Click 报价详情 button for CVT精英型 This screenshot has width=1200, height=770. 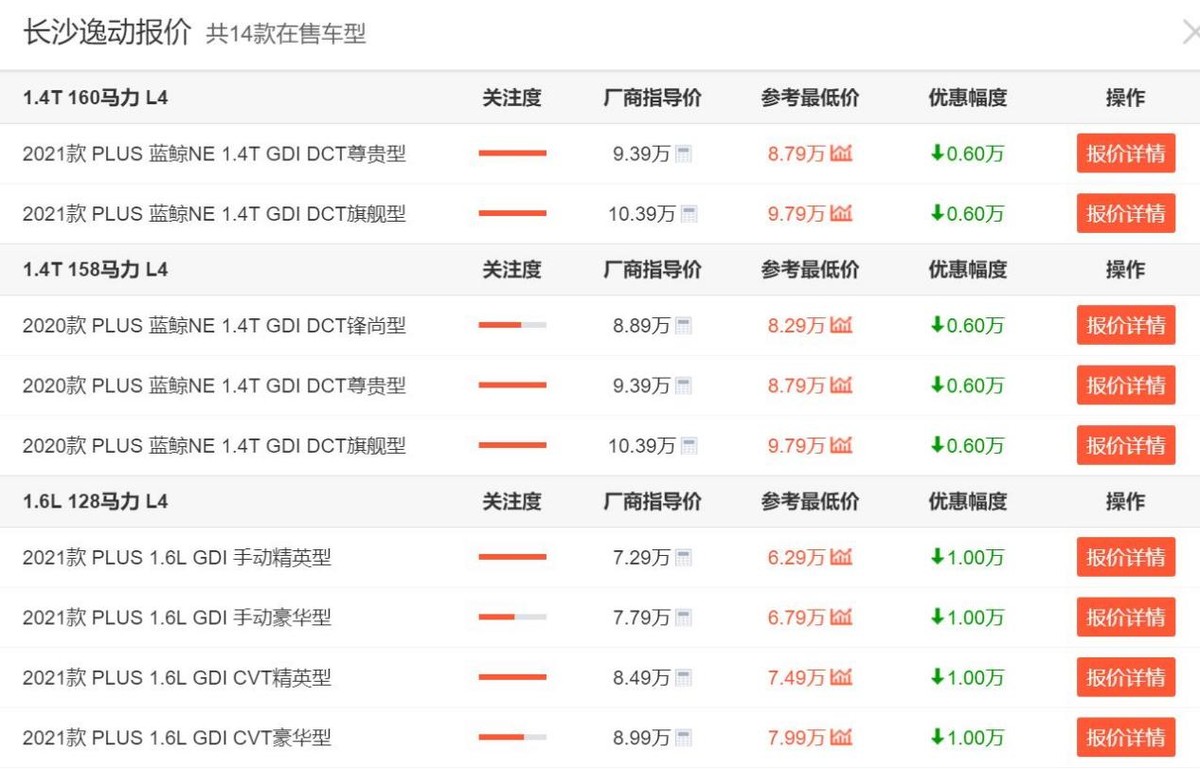click(x=1126, y=677)
